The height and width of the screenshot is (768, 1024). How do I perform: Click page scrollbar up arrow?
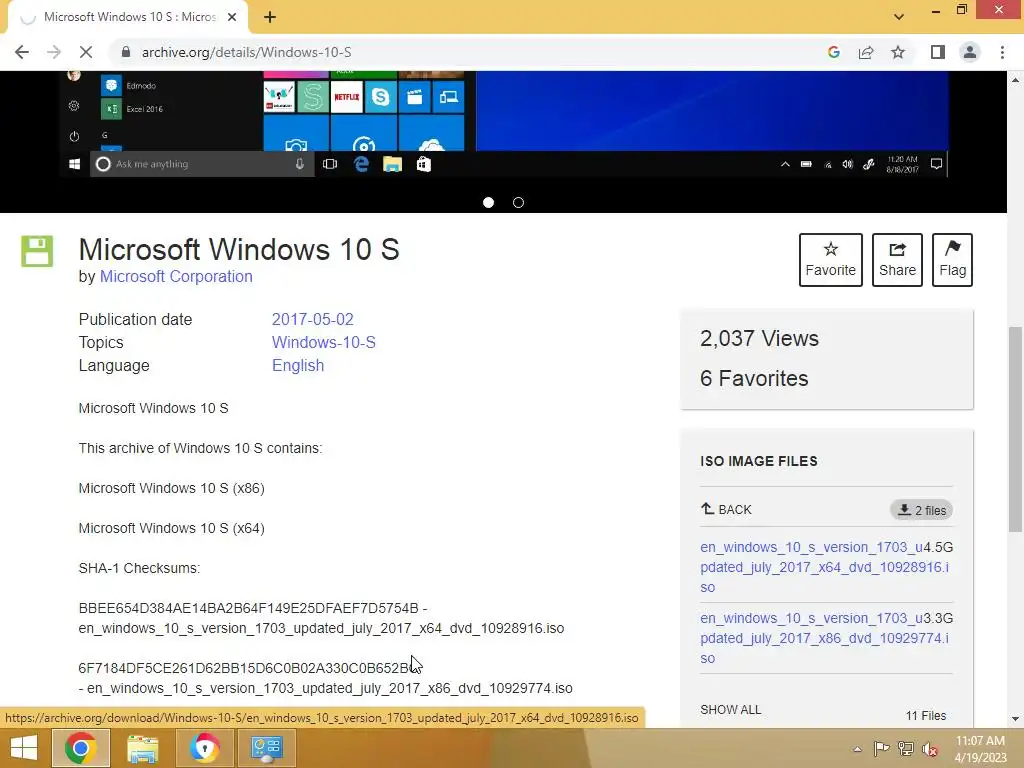pyautogui.click(x=1016, y=80)
